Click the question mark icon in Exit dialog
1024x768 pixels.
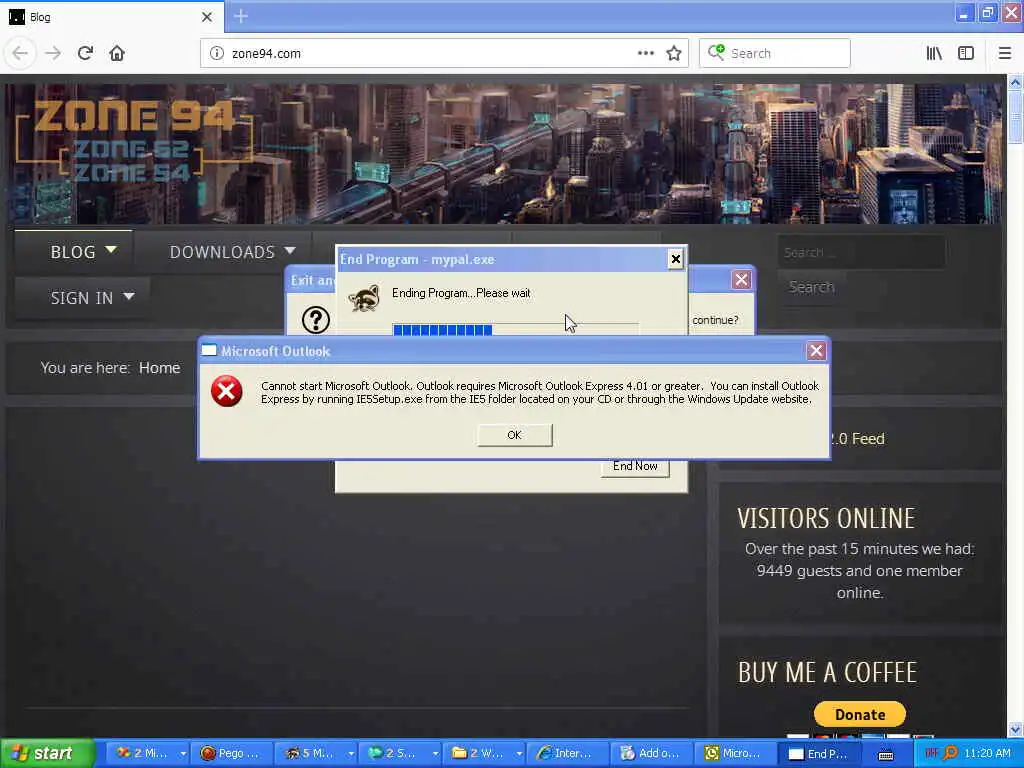click(315, 320)
